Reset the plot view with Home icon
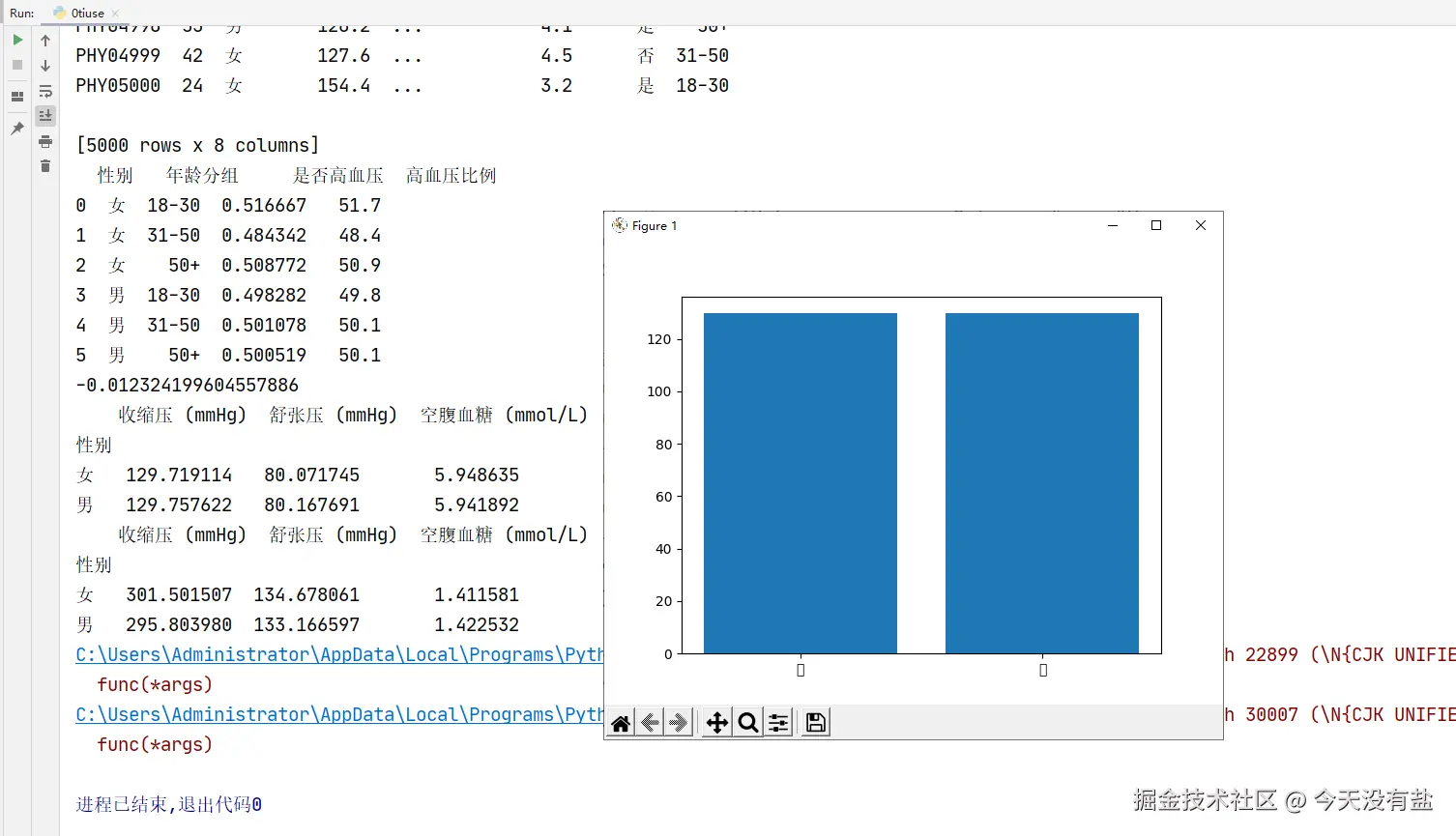 coord(621,723)
